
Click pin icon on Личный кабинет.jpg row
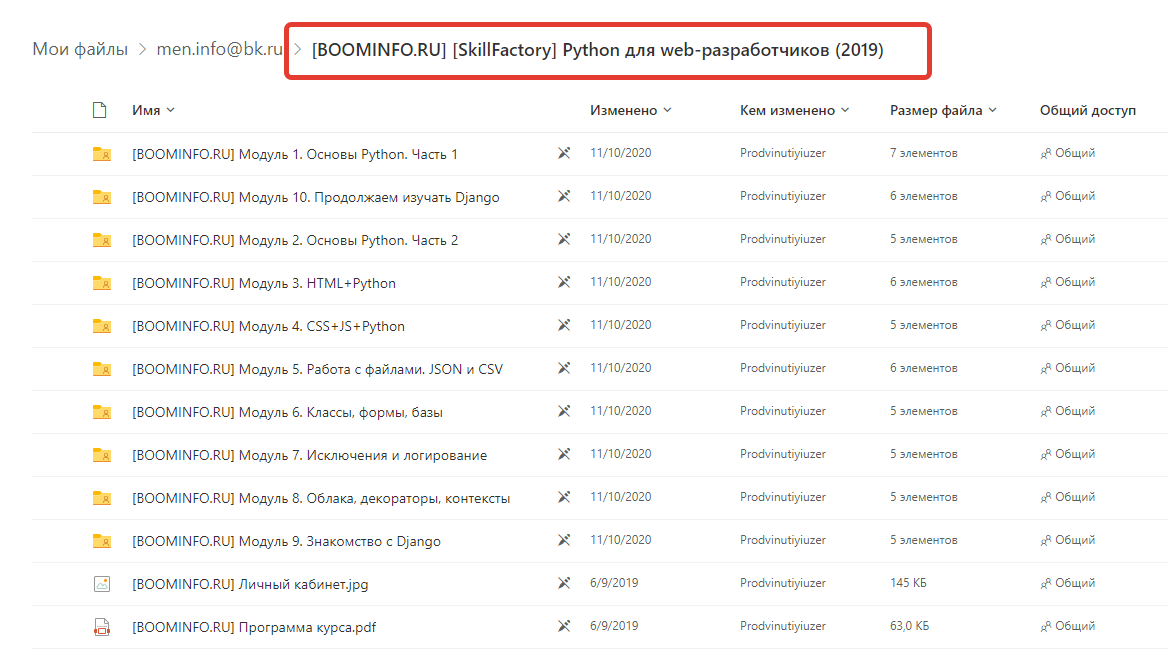click(x=564, y=583)
